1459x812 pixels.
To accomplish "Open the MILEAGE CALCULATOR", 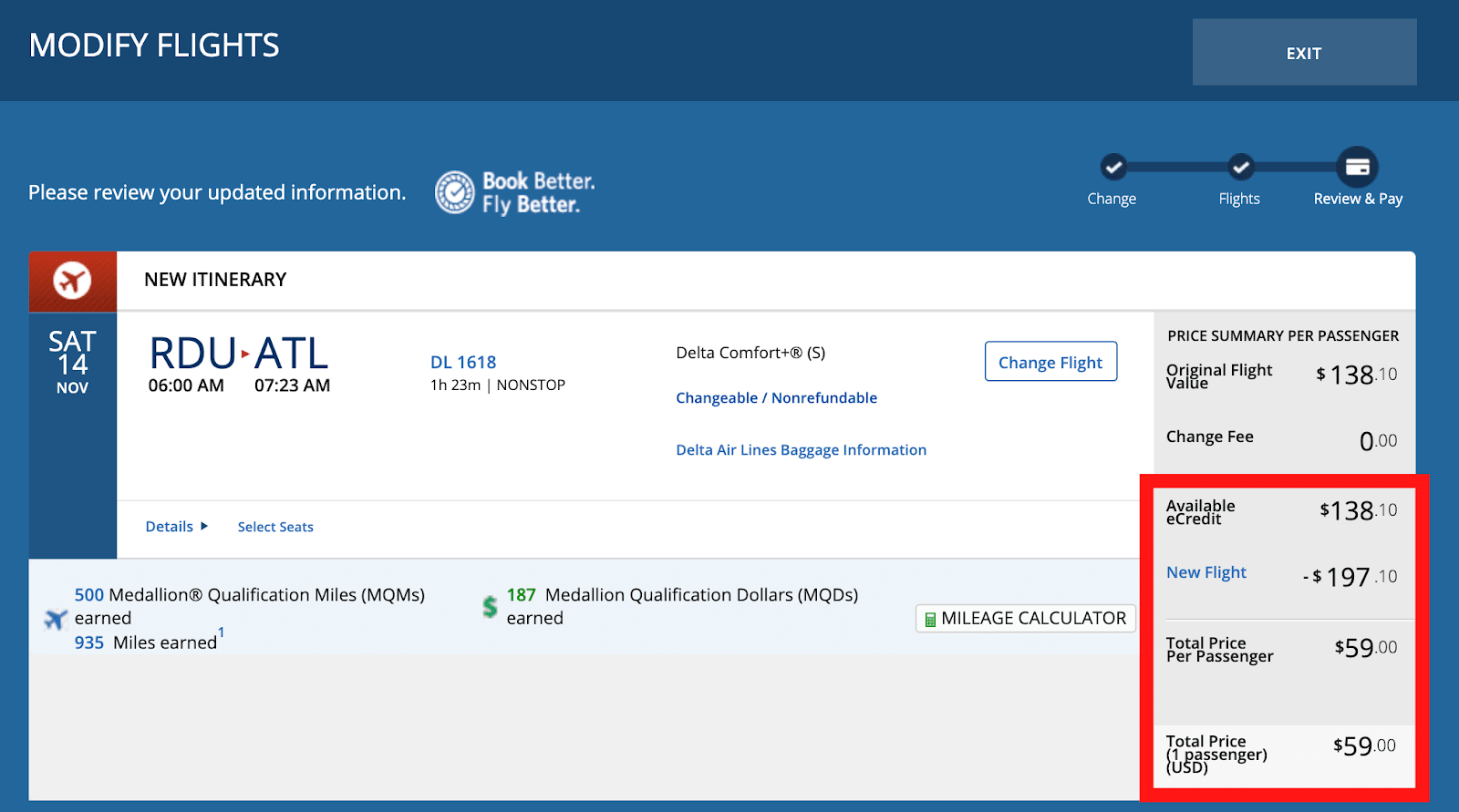I will 1025,618.
